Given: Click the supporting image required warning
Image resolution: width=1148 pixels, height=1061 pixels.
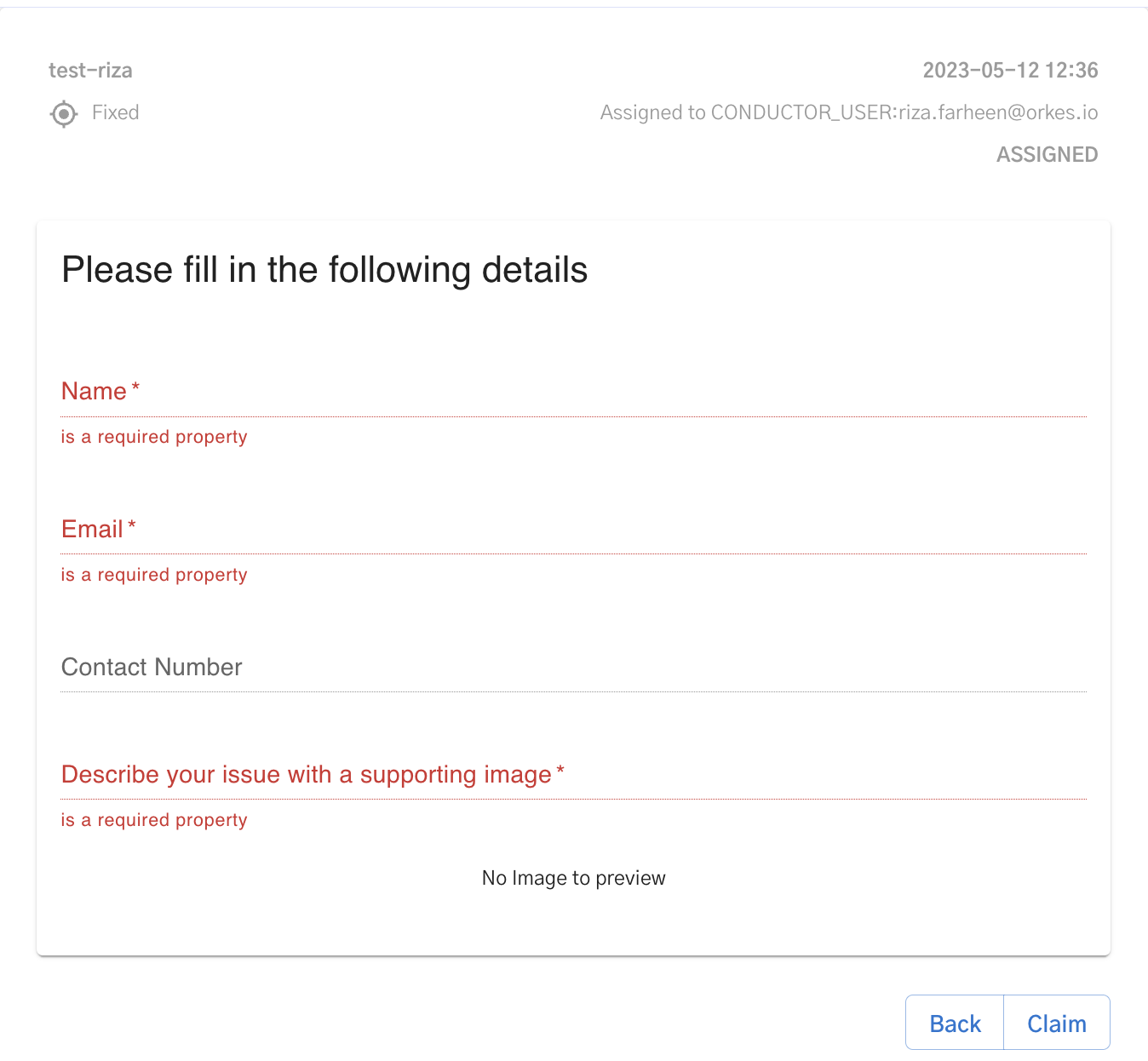Looking at the screenshot, I should (154, 819).
